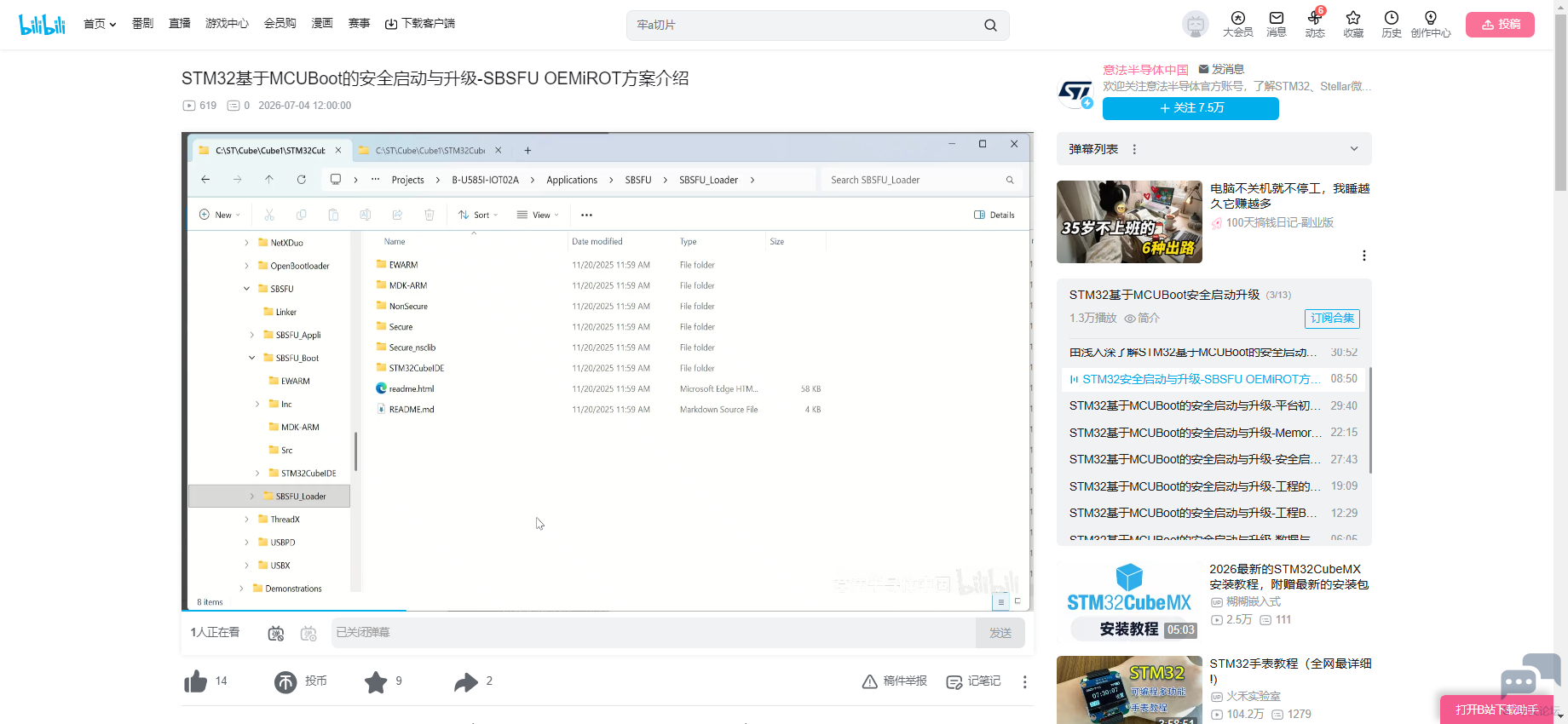
Task: Open 弹幕列表 three-dot options
Action: (1134, 149)
